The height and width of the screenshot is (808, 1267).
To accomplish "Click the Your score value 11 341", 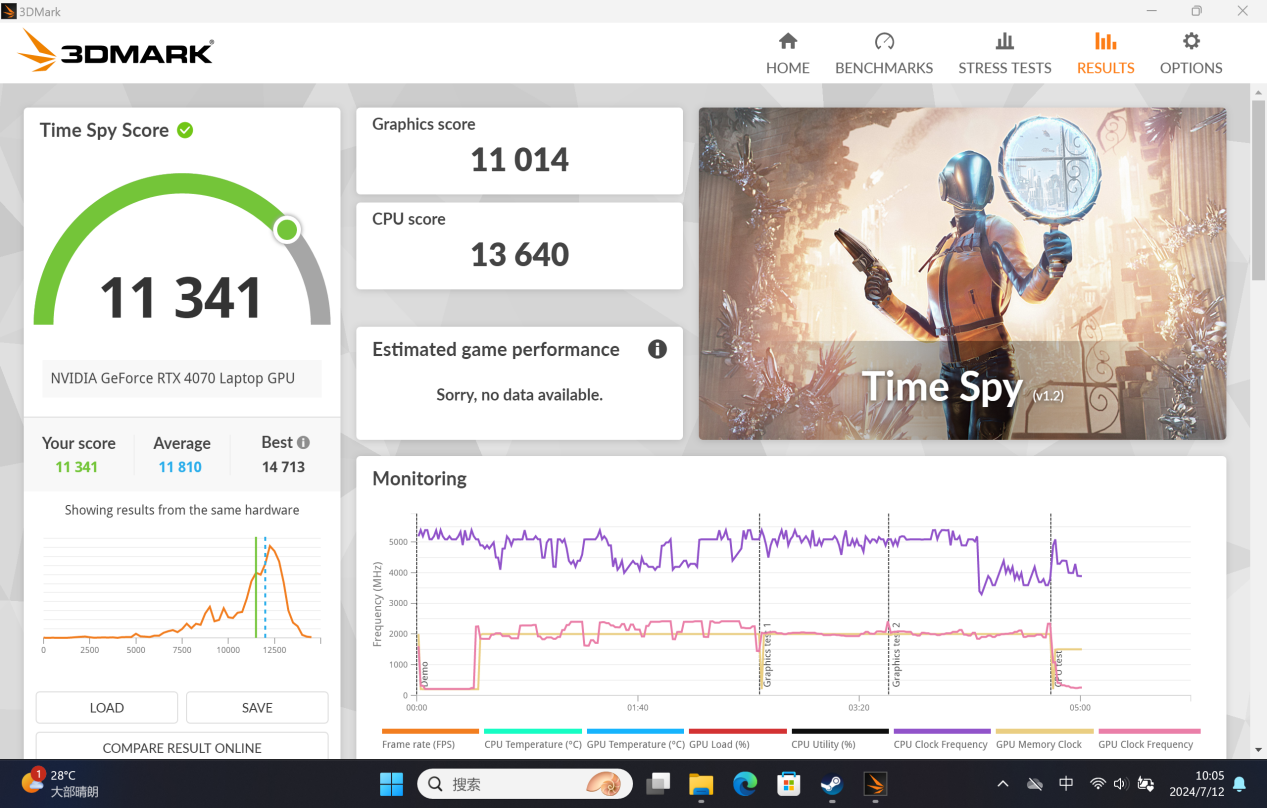I will point(77,467).
